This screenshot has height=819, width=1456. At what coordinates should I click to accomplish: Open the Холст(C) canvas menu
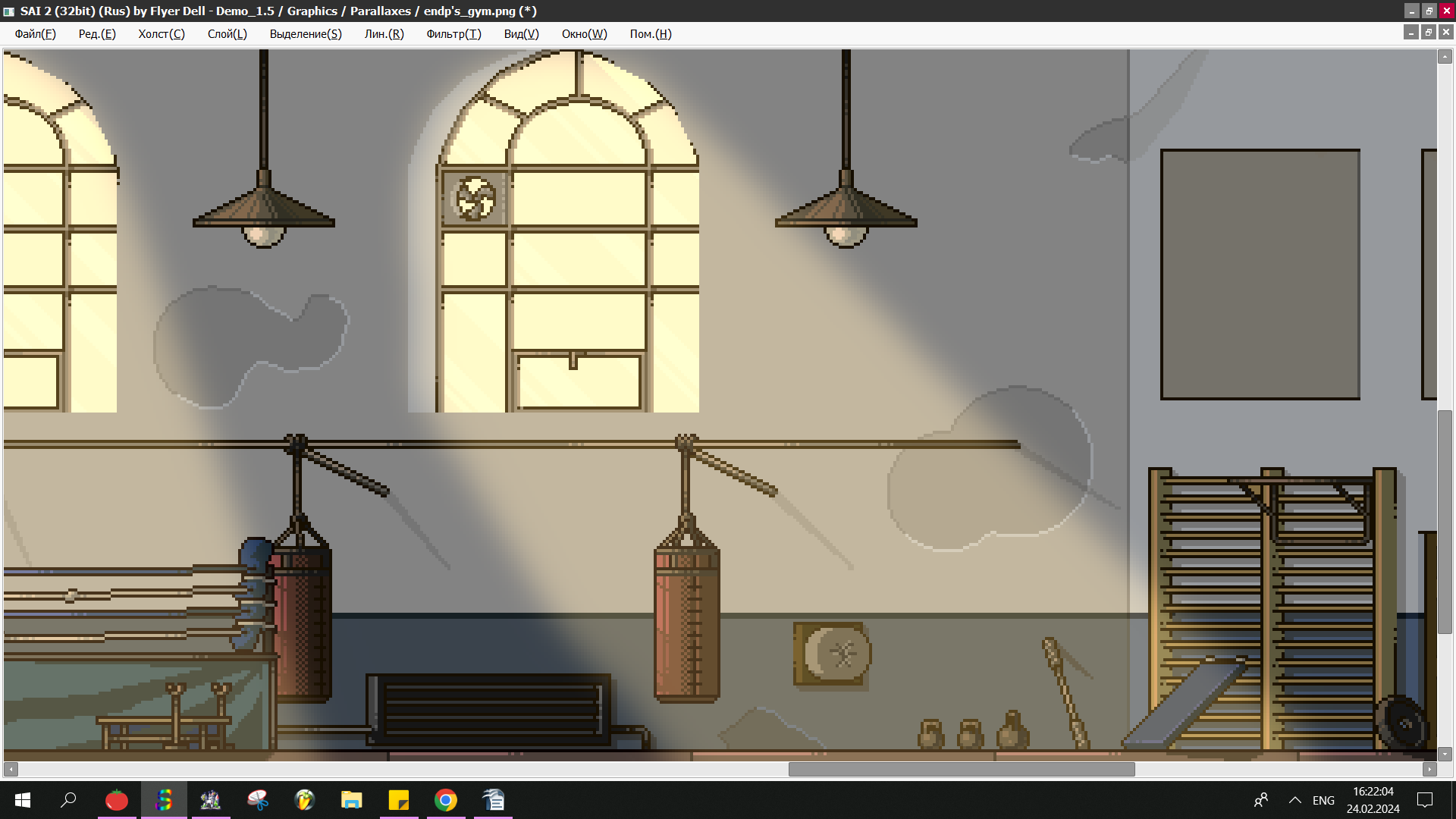[x=162, y=34]
